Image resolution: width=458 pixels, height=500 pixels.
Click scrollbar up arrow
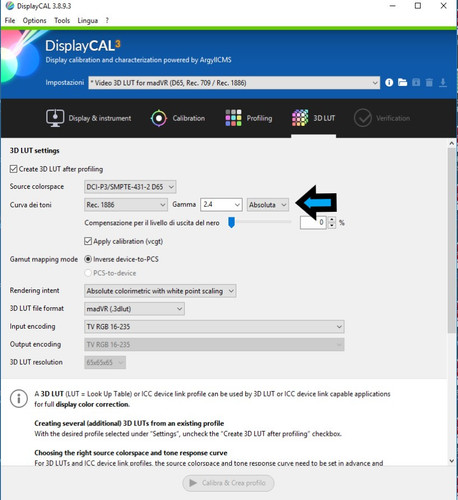click(x=452, y=143)
